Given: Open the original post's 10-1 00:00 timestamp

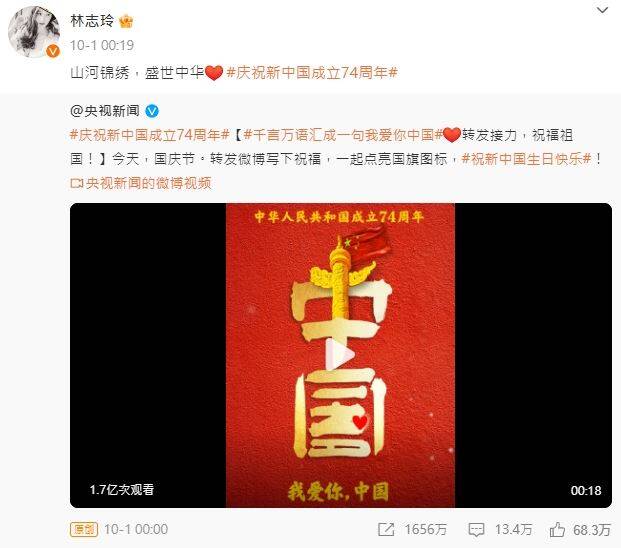Looking at the screenshot, I should click(136, 529).
